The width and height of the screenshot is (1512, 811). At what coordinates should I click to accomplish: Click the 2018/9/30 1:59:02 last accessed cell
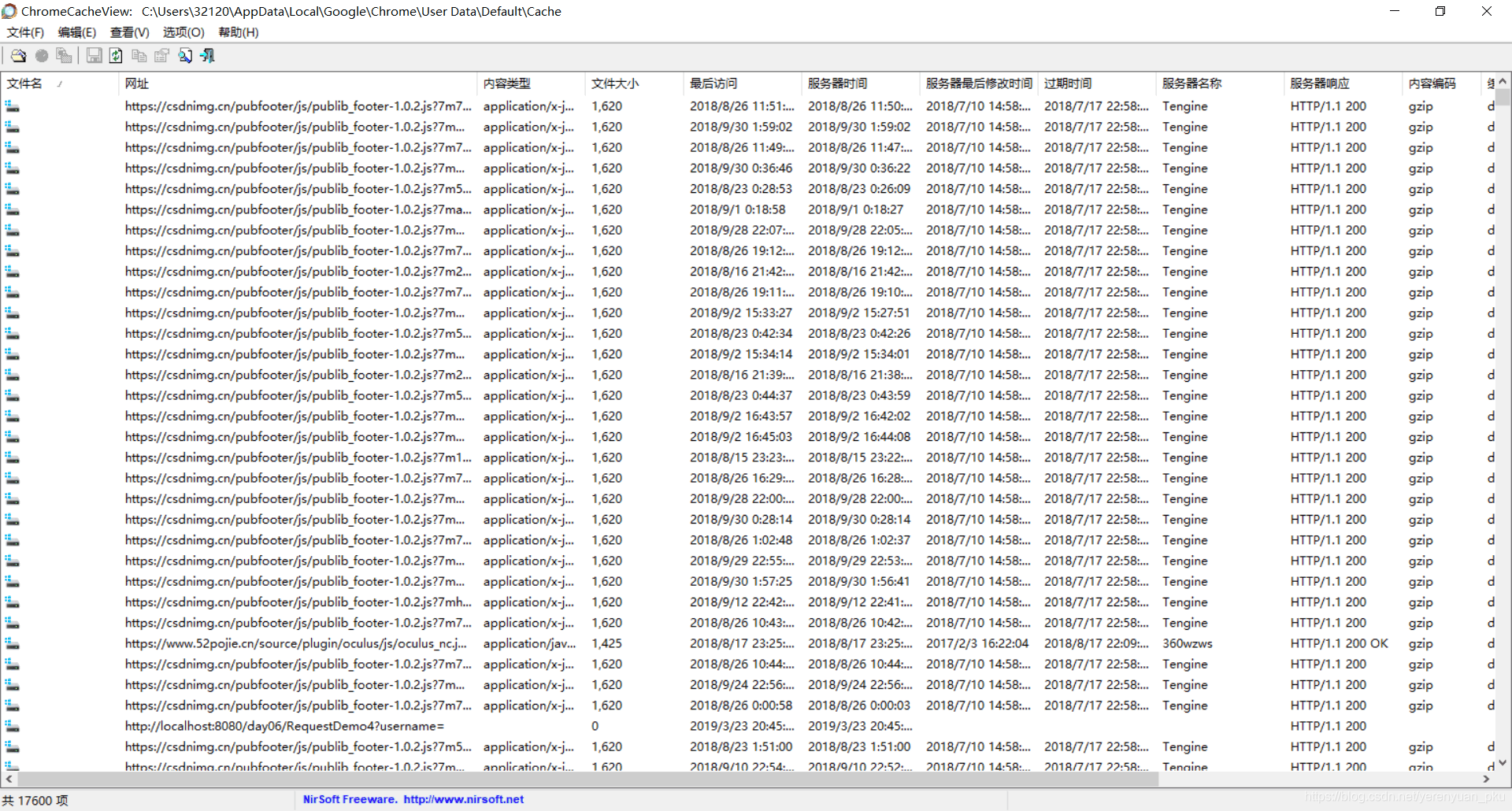pyautogui.click(x=741, y=127)
